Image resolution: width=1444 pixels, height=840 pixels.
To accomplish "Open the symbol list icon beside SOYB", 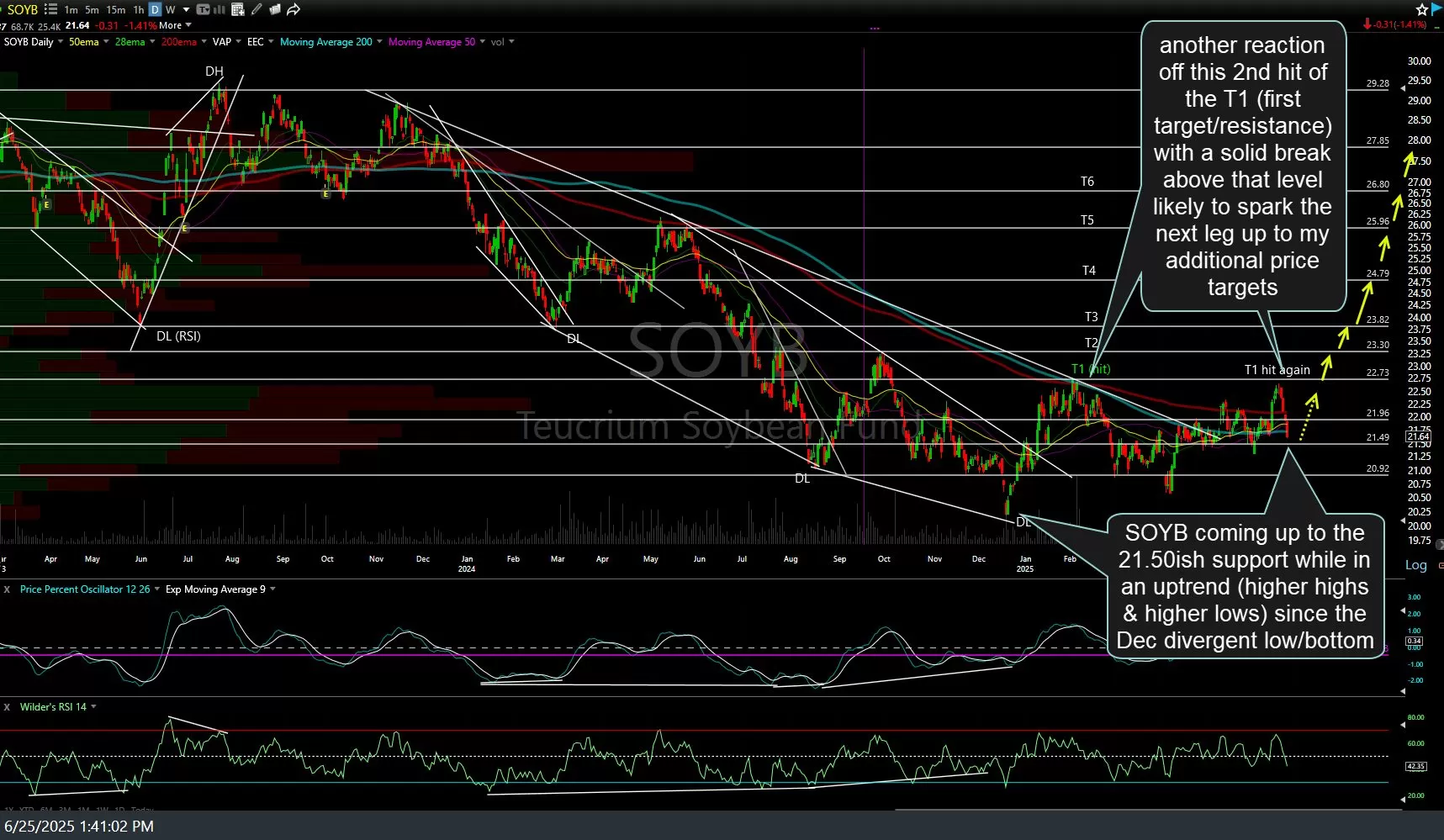I will click(50, 9).
